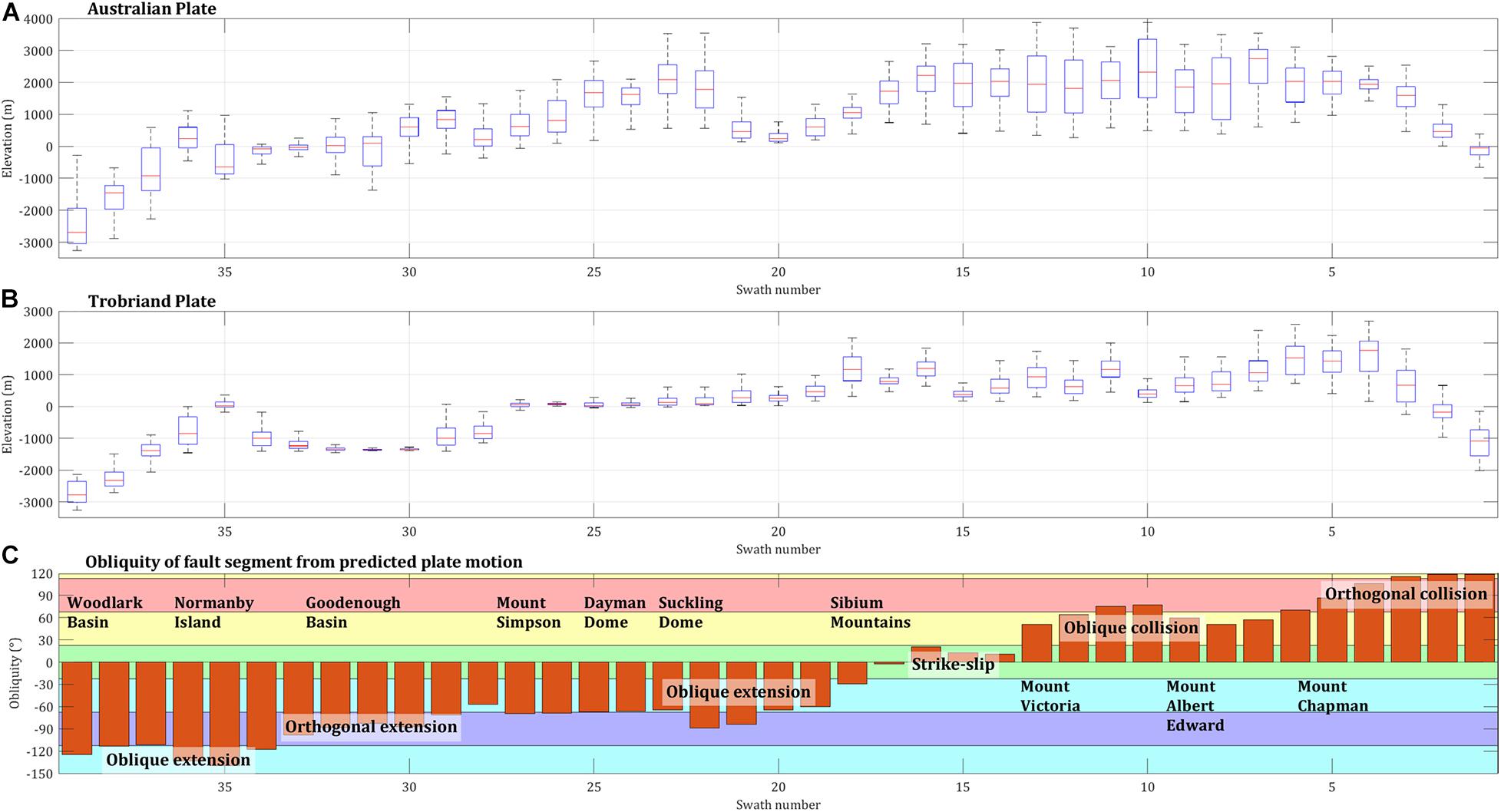1501x812 pixels.
Task: Click the "Orthogonal collision" annotation
Action: (x=1407, y=594)
